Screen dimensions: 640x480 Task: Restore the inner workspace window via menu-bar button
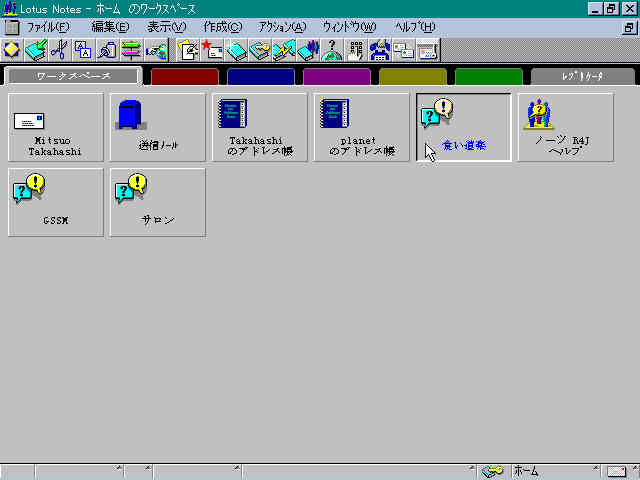tap(629, 27)
